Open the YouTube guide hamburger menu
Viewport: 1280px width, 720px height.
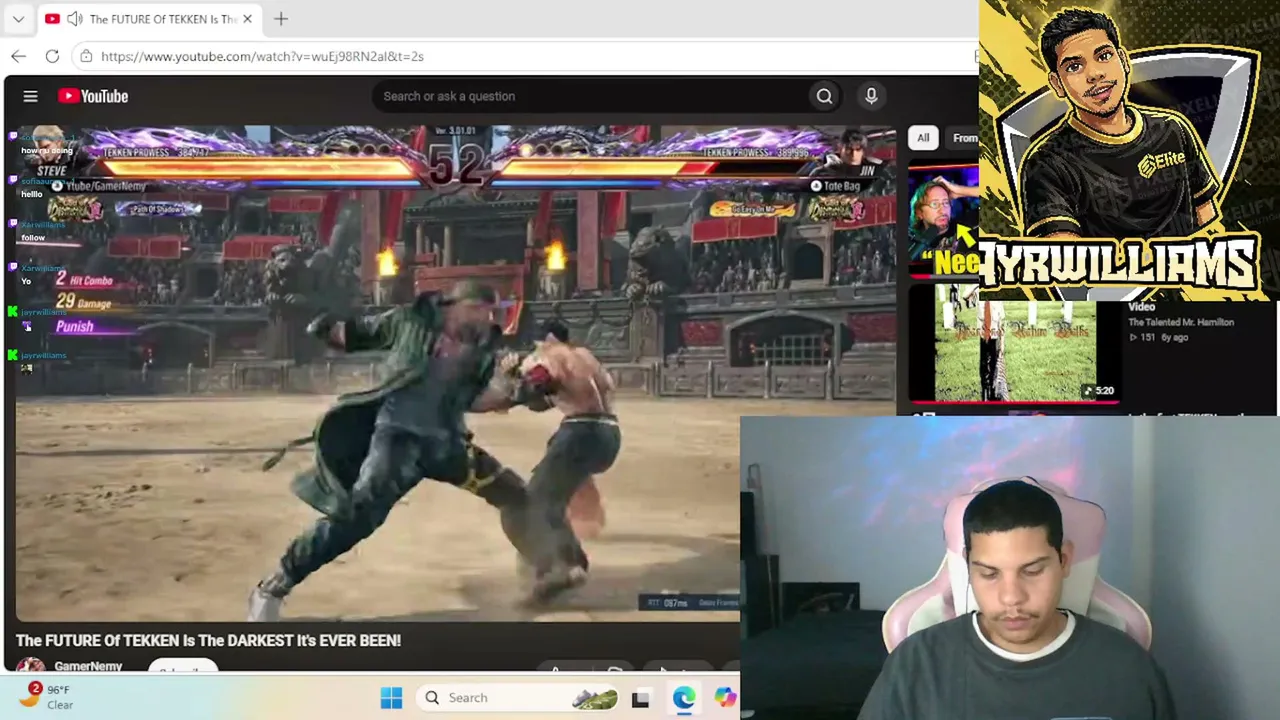coord(30,96)
